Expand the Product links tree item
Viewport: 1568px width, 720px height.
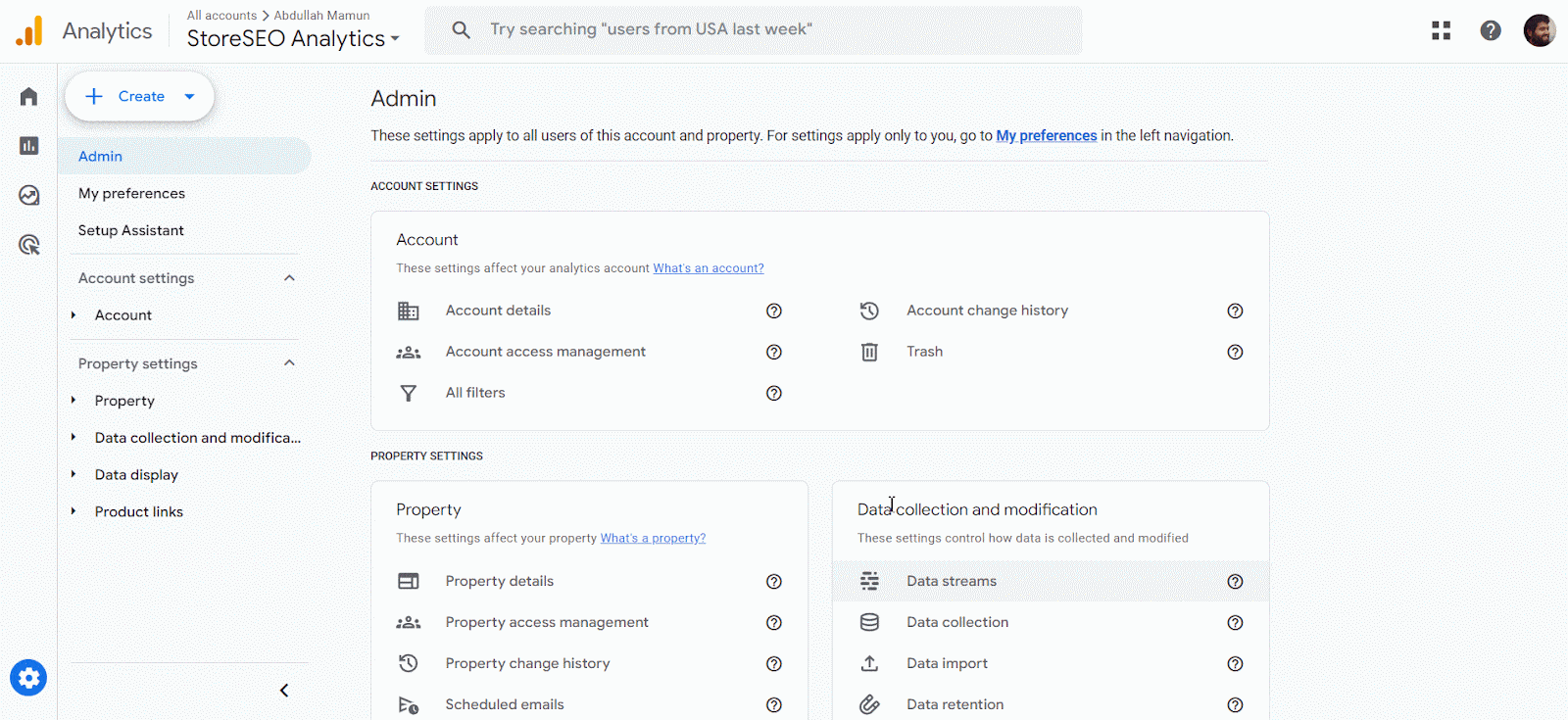pos(73,511)
